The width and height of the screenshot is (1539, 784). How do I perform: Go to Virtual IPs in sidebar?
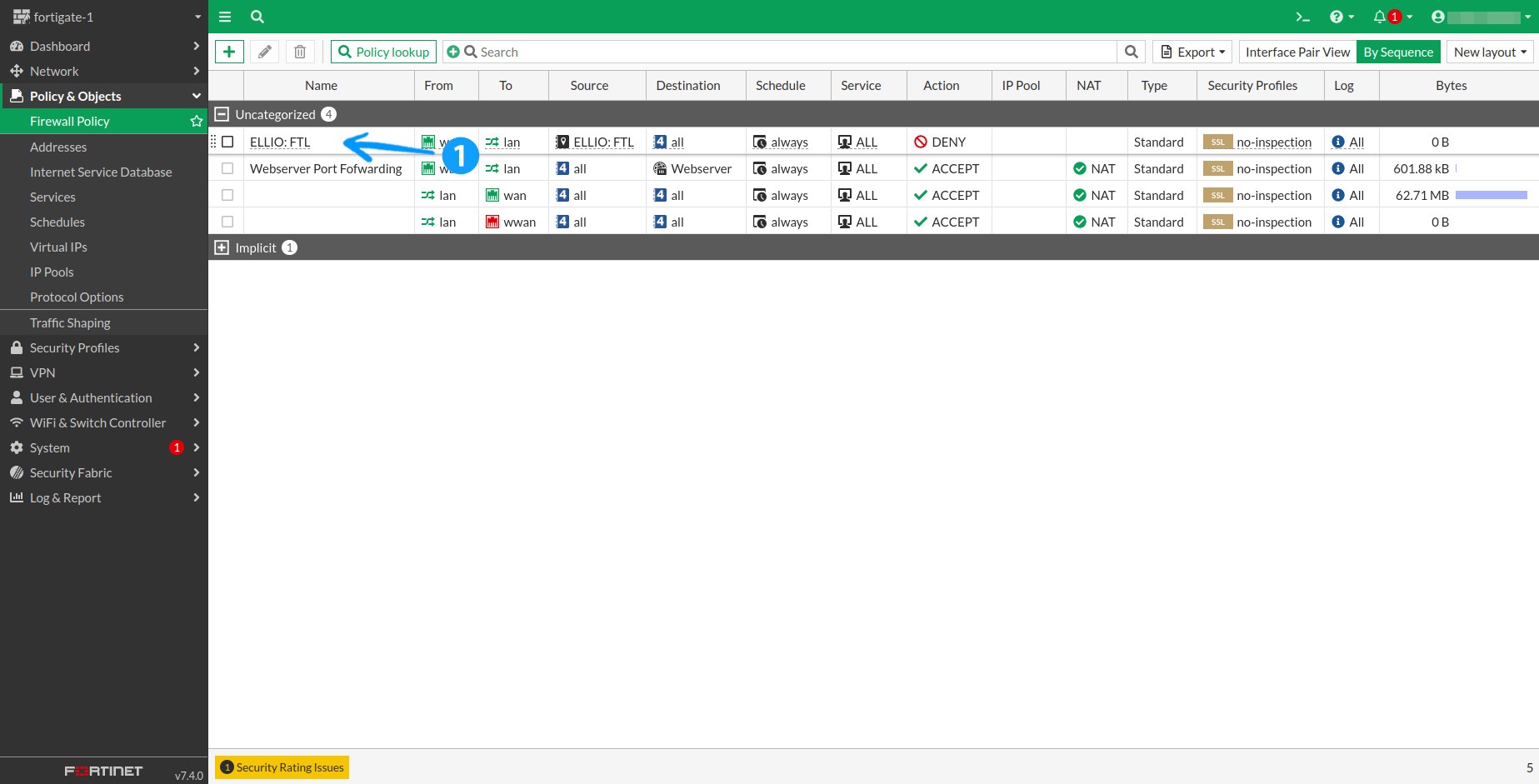58,247
